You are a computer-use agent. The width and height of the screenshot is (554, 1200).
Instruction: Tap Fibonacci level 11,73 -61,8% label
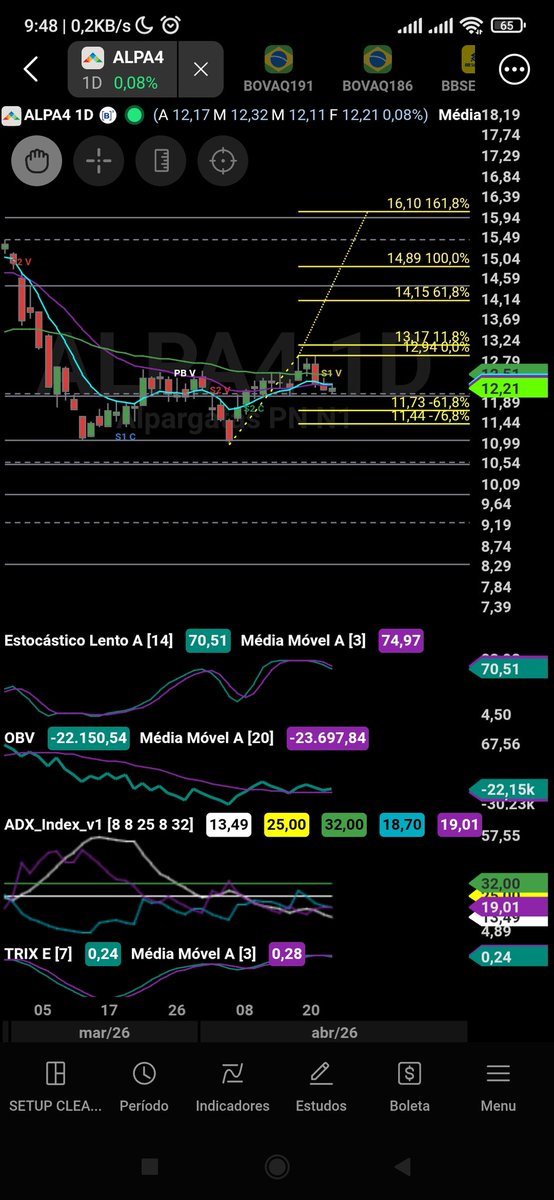tap(430, 401)
